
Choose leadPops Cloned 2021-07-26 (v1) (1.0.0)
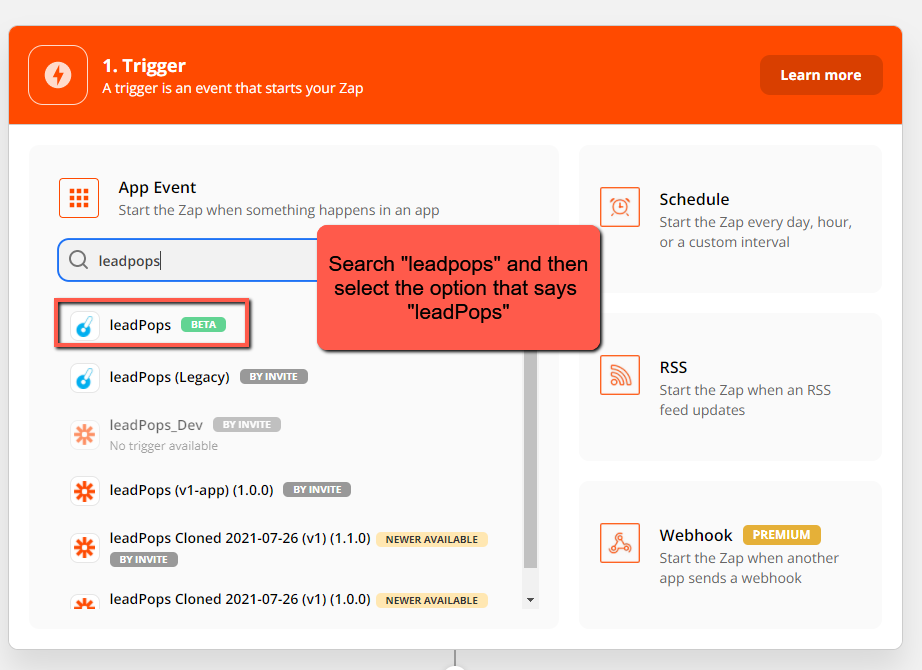click(240, 599)
